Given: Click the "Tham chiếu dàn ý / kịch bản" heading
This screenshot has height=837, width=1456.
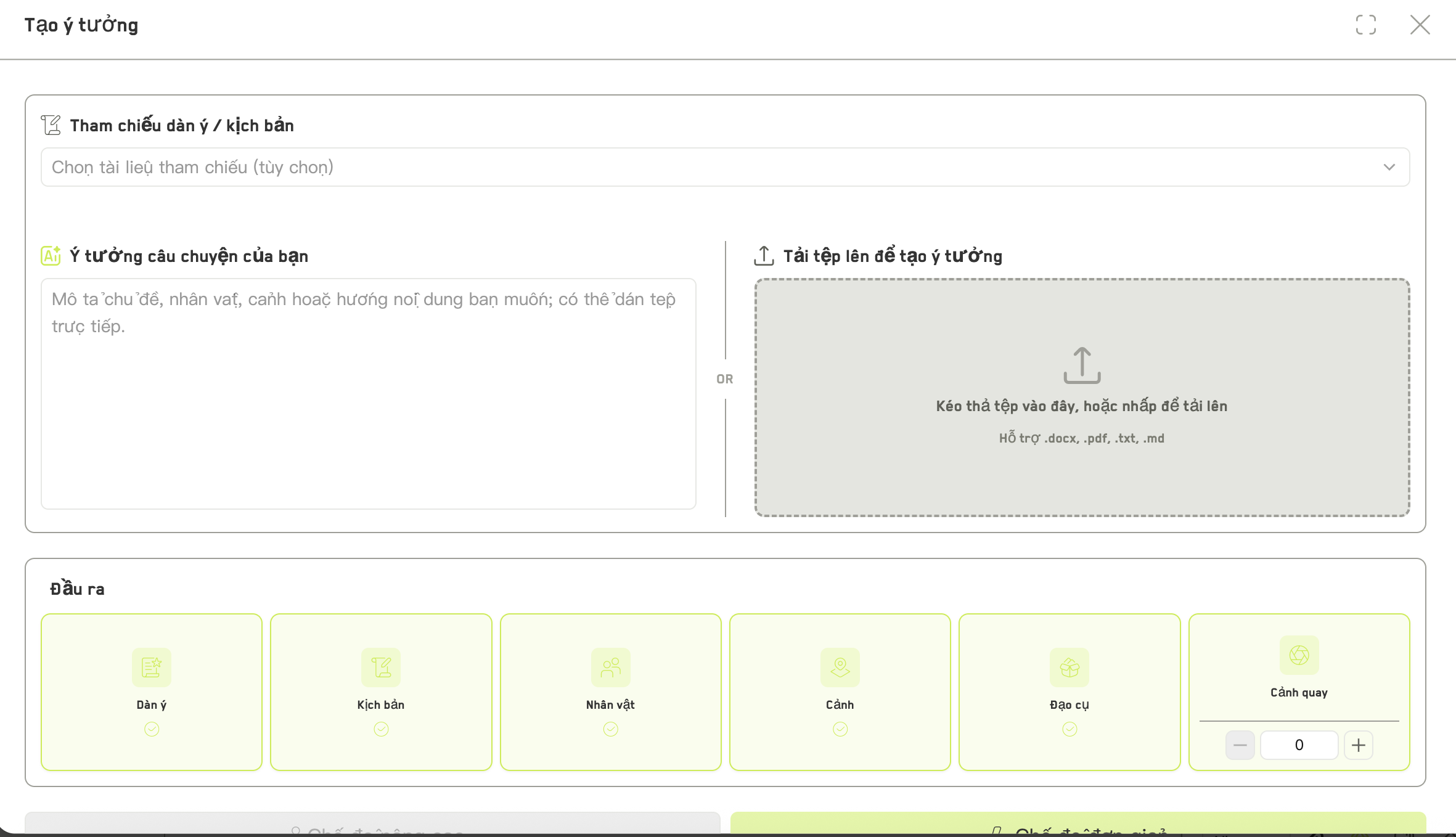Looking at the screenshot, I should click(182, 125).
